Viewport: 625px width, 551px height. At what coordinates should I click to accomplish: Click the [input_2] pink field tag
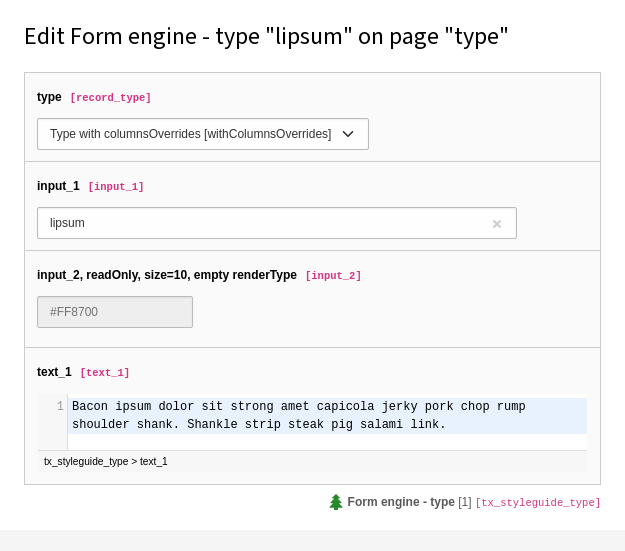pos(333,276)
